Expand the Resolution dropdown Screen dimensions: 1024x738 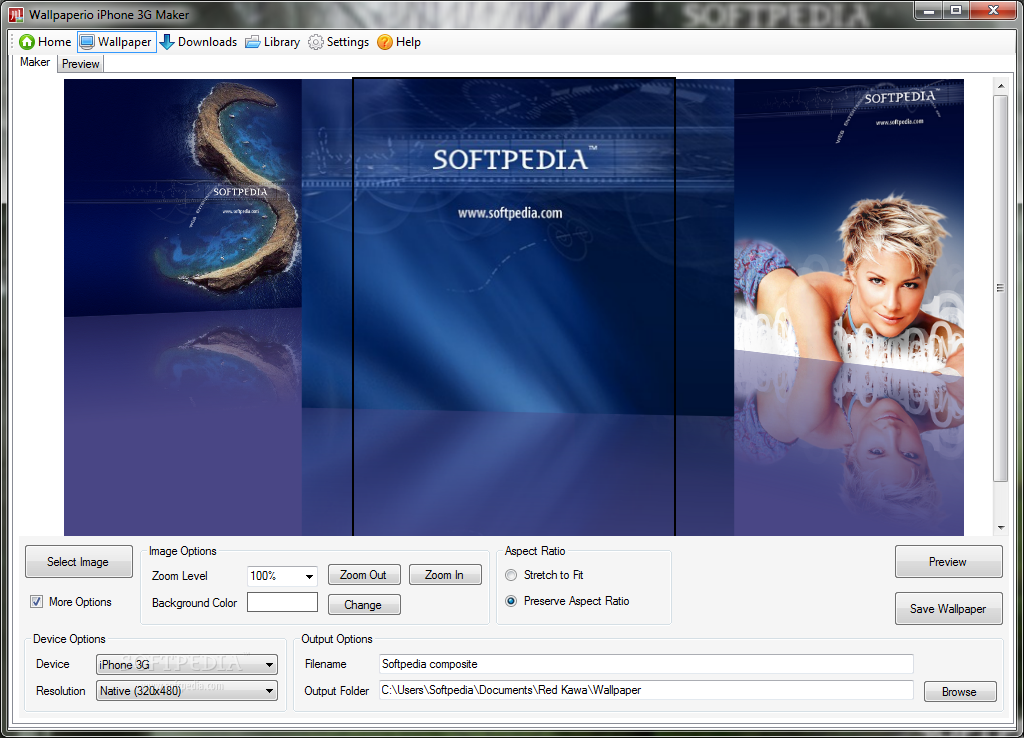(268, 691)
